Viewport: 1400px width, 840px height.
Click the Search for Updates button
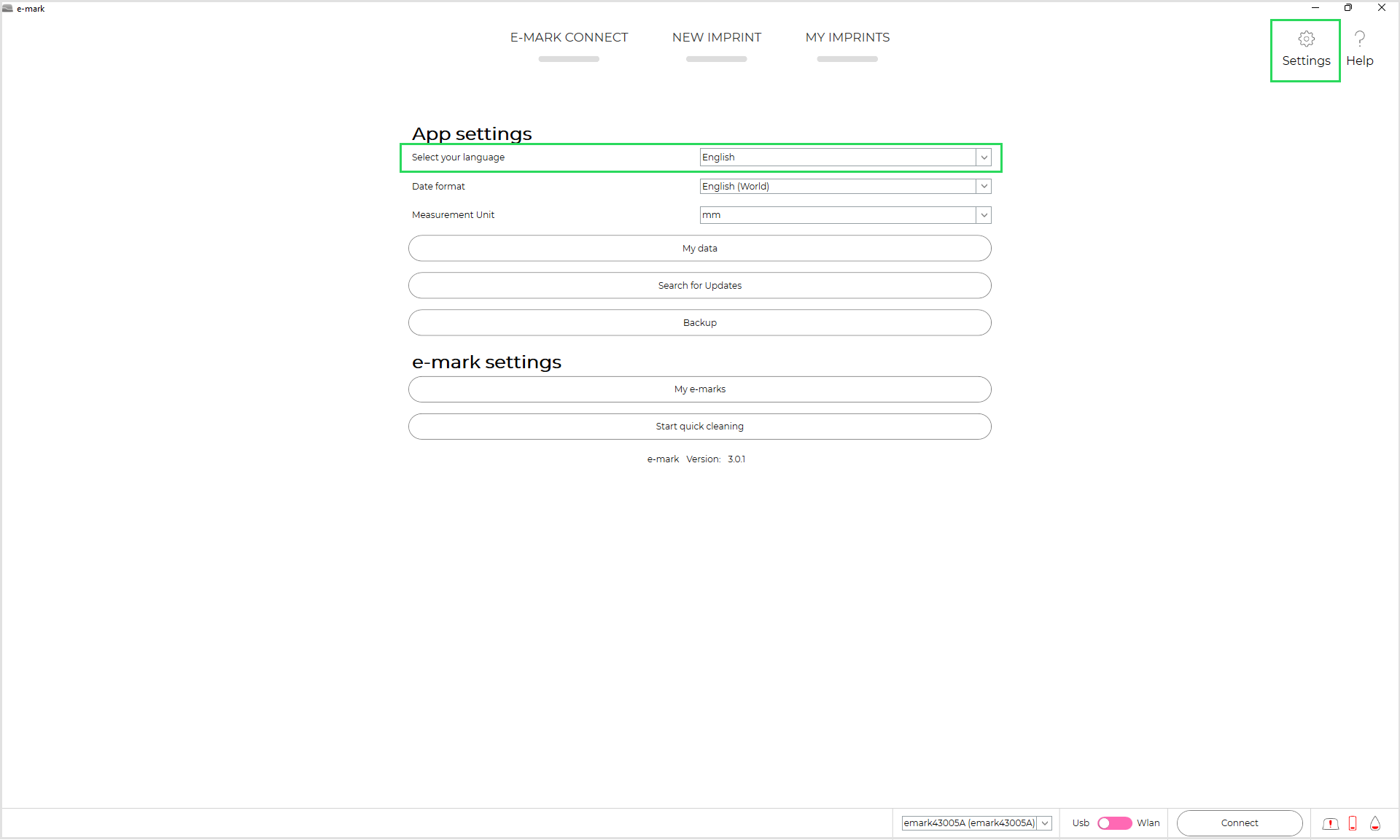coord(699,286)
